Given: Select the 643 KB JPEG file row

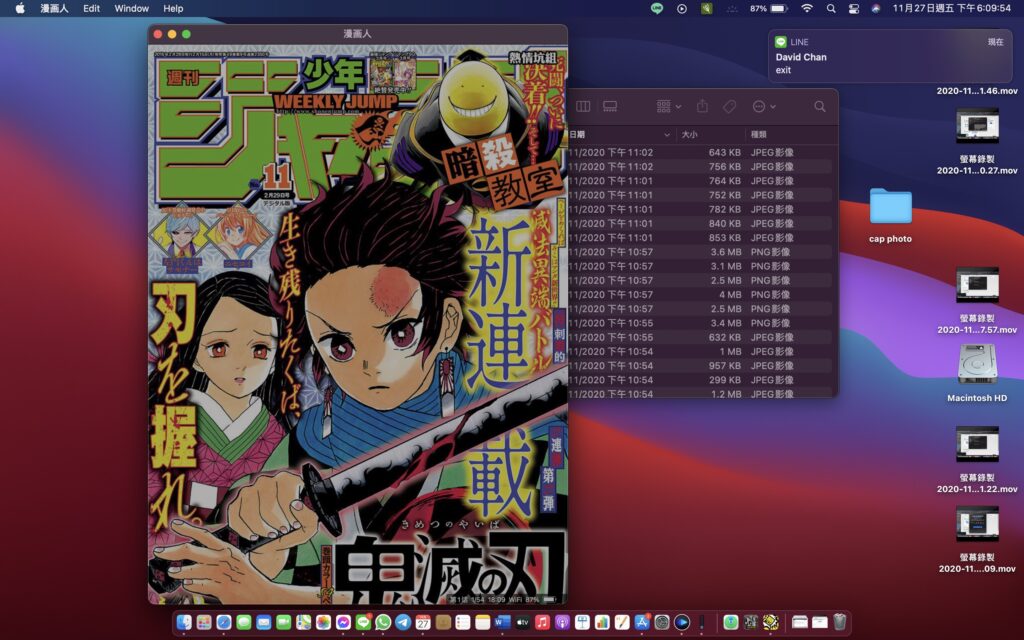Looking at the screenshot, I should pos(702,152).
